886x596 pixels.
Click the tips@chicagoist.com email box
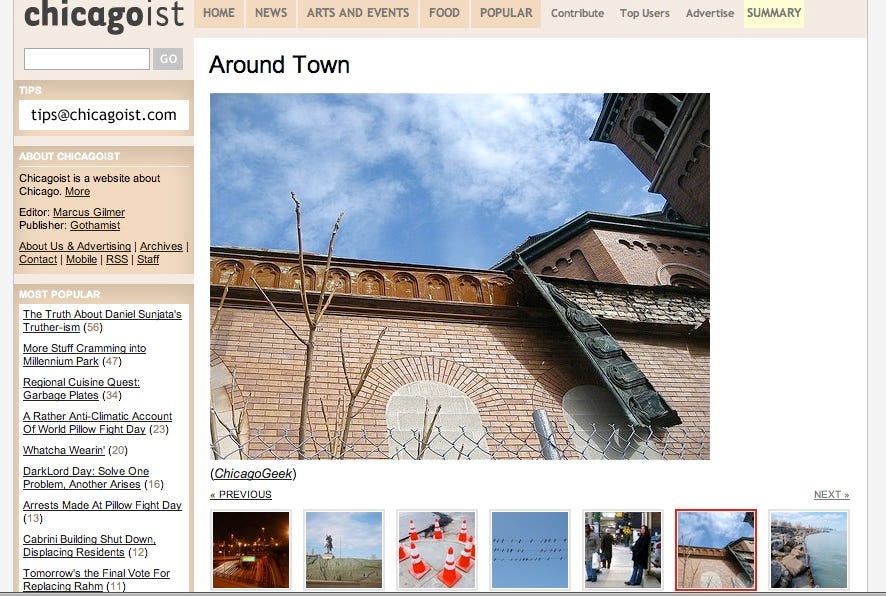coord(103,115)
